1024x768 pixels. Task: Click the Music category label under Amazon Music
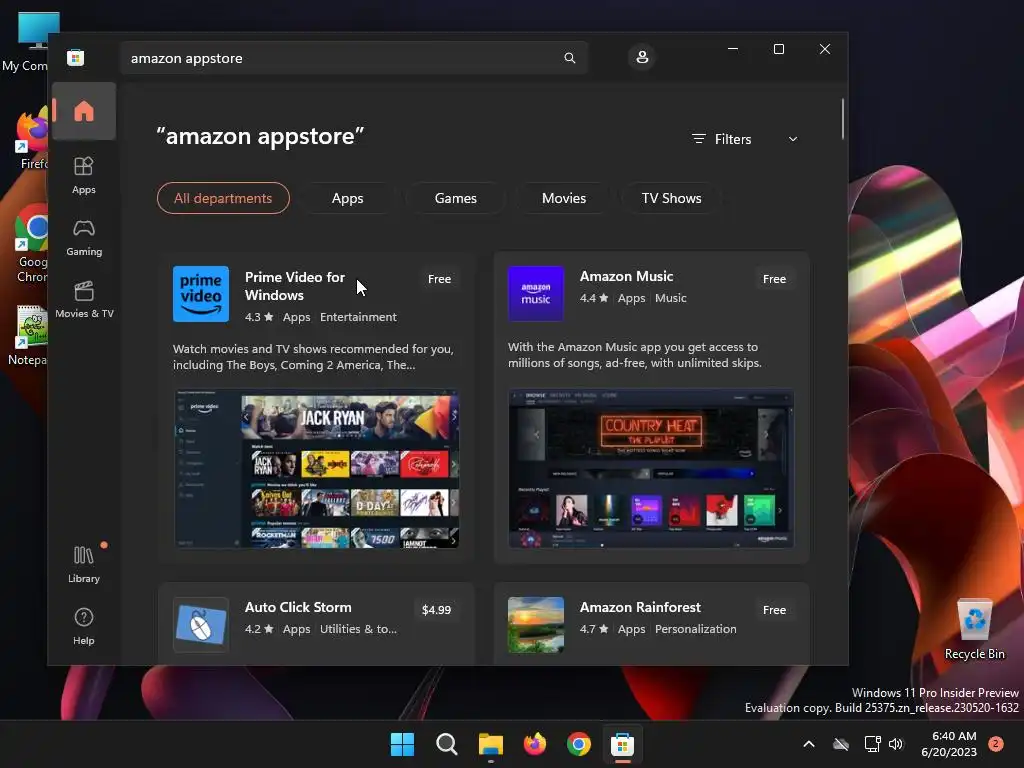pos(671,298)
